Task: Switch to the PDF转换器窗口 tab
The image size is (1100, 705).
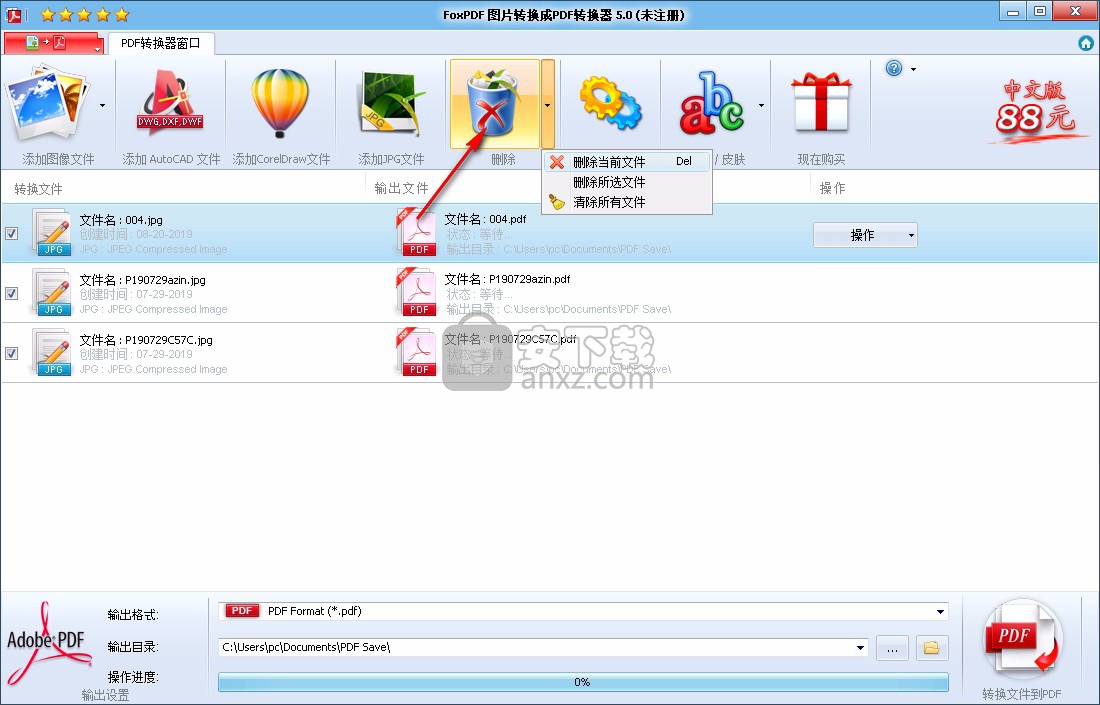Action: [x=161, y=43]
